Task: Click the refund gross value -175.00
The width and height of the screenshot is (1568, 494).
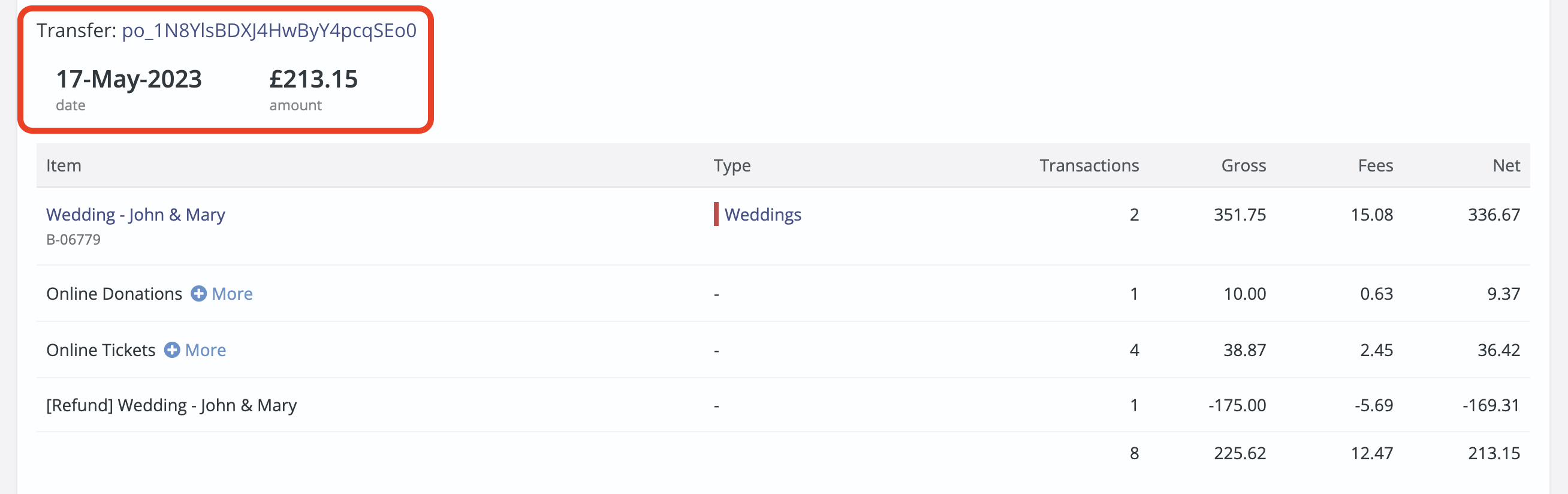Action: tap(1237, 405)
